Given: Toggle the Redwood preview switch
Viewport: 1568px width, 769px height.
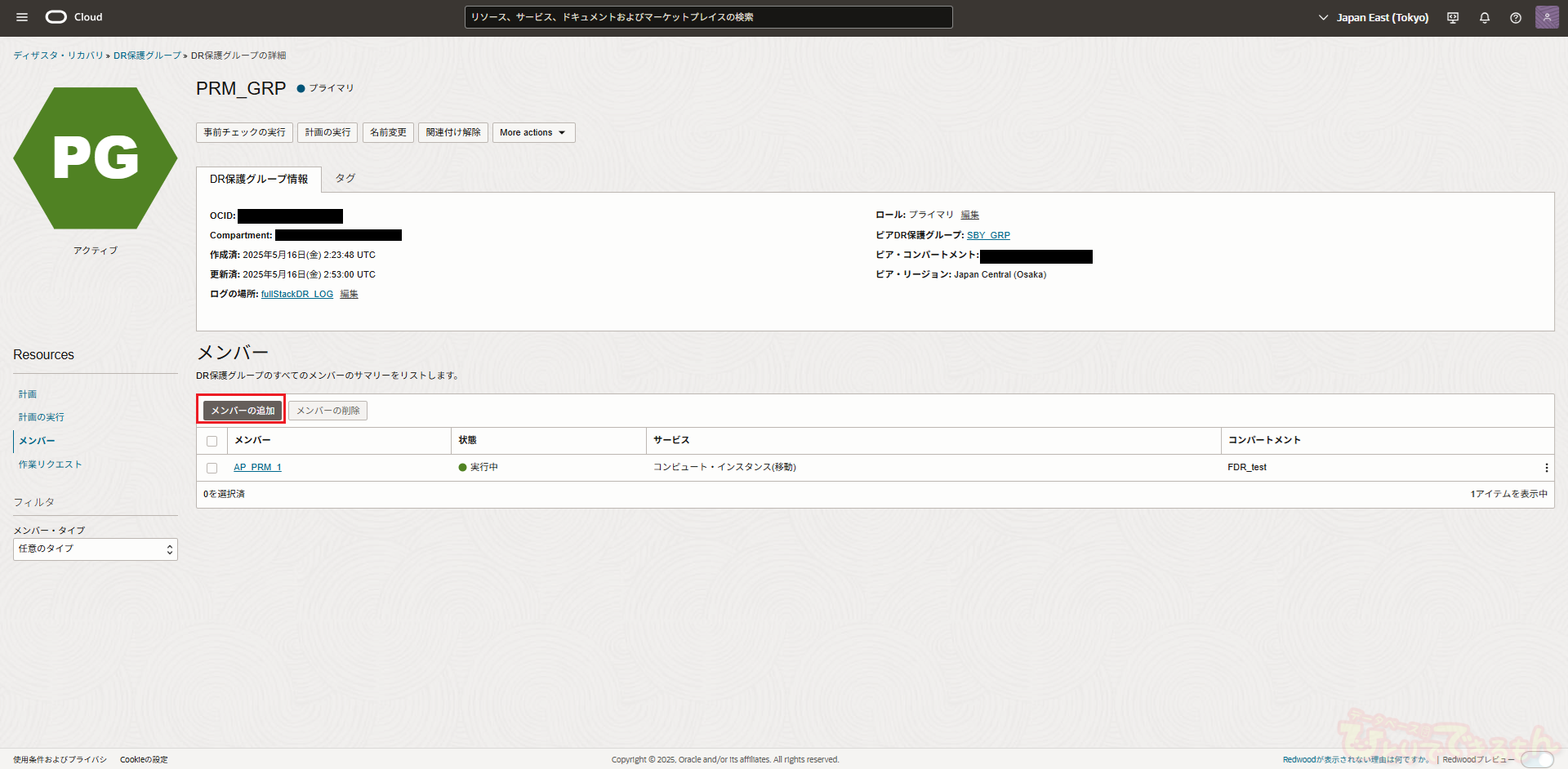Looking at the screenshot, I should coord(1537,759).
